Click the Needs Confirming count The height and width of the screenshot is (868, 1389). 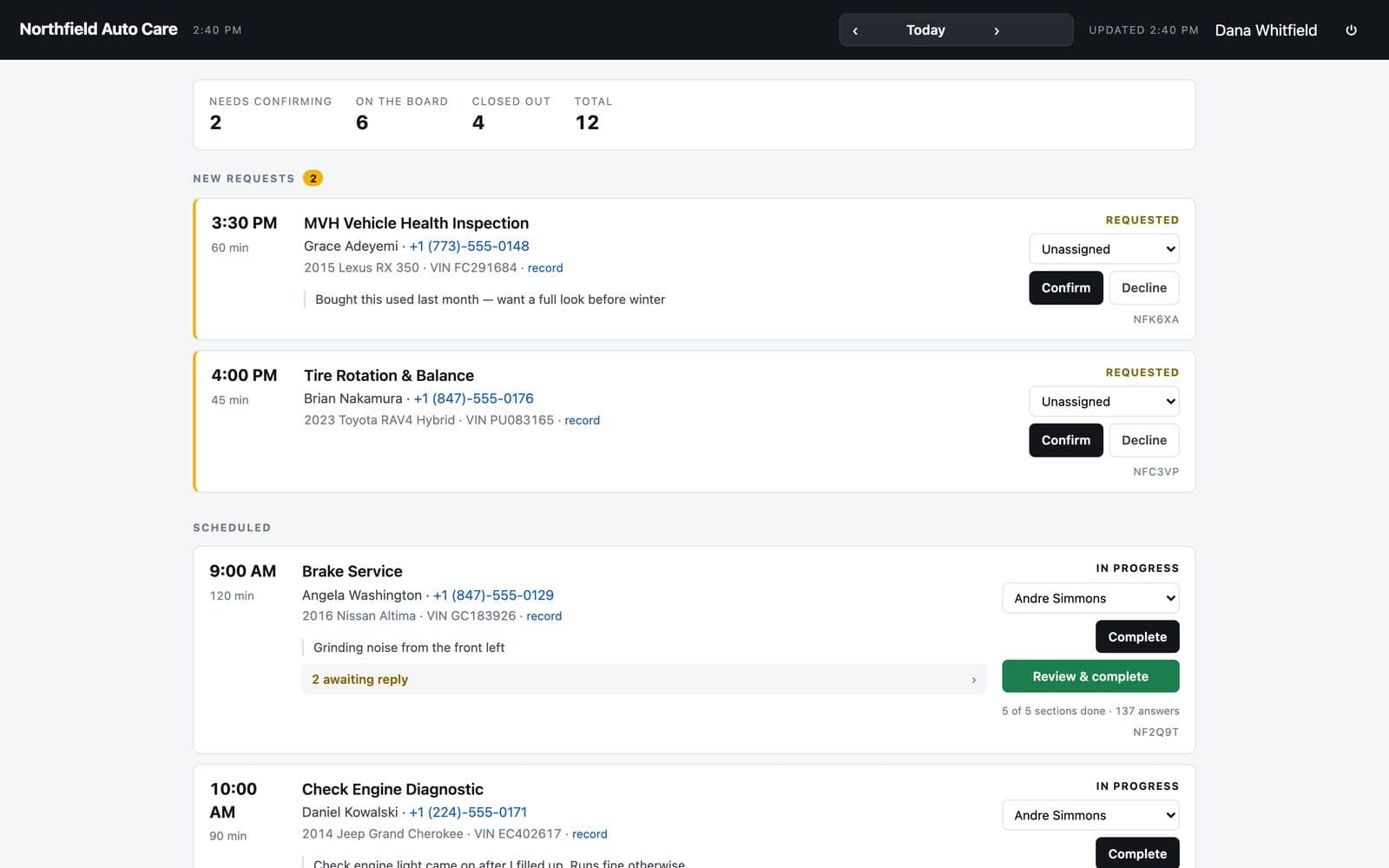coord(215,122)
